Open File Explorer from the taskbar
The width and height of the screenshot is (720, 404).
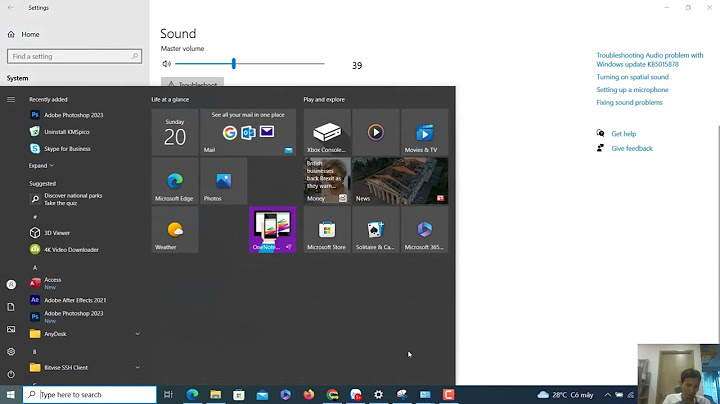tap(215, 394)
